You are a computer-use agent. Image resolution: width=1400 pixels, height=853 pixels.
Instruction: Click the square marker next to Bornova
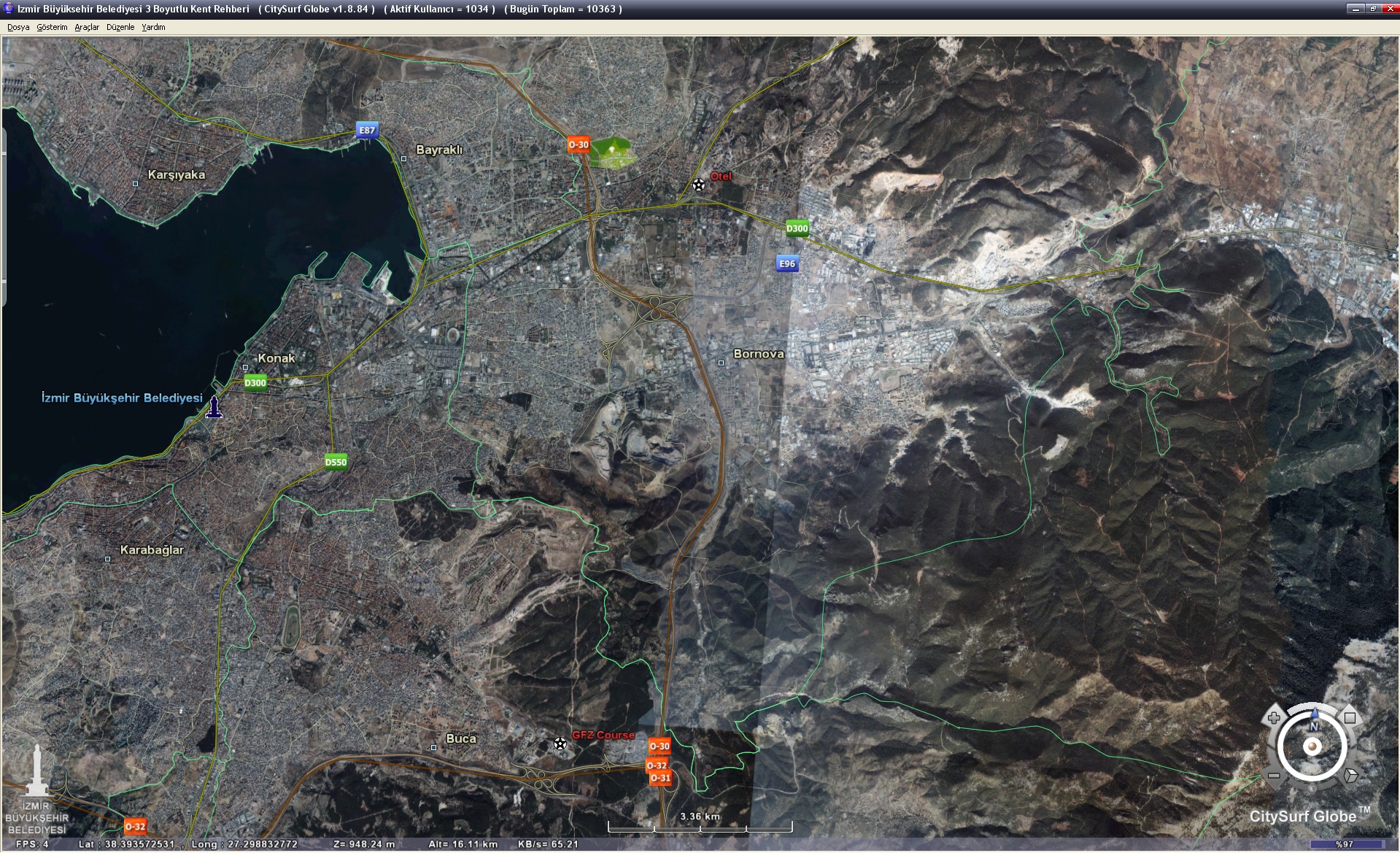coord(721,363)
